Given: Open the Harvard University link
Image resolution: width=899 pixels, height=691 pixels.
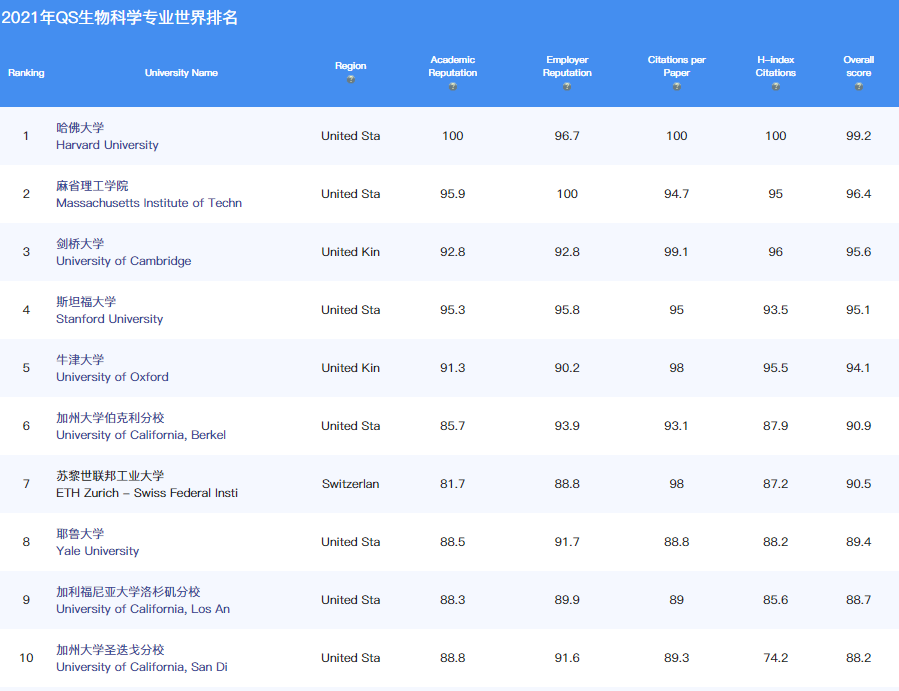Looking at the screenshot, I should pos(107,145).
